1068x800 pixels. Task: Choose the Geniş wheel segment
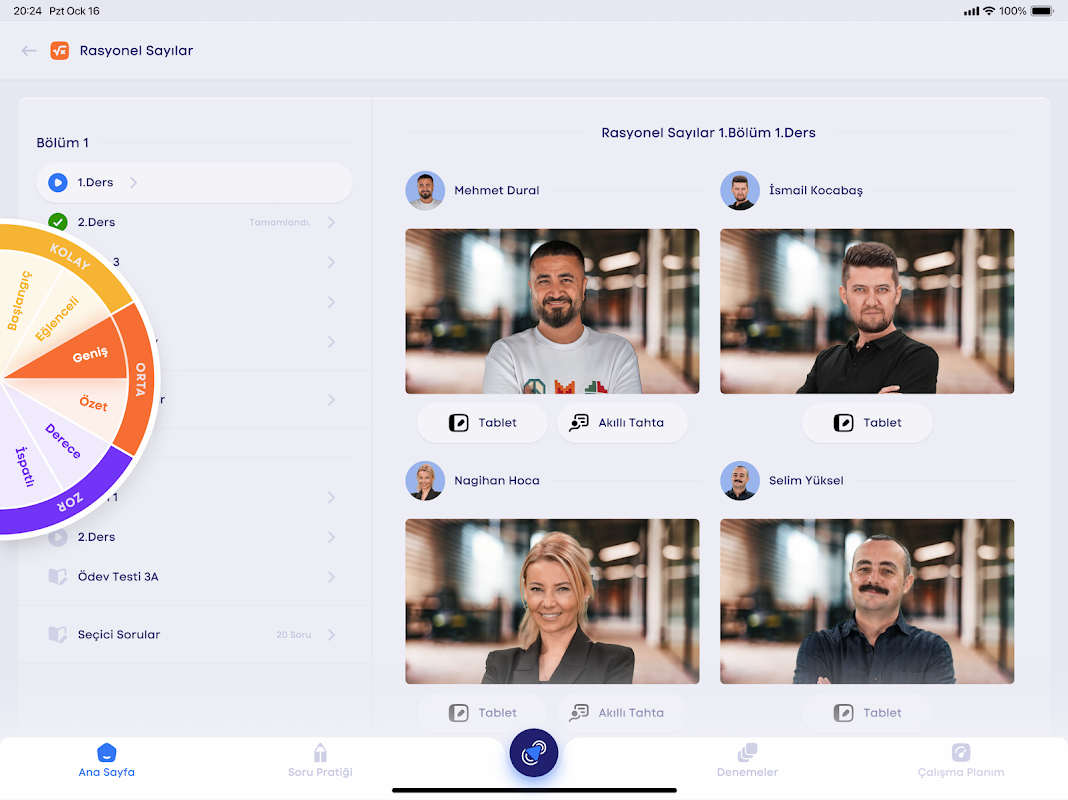click(x=90, y=355)
